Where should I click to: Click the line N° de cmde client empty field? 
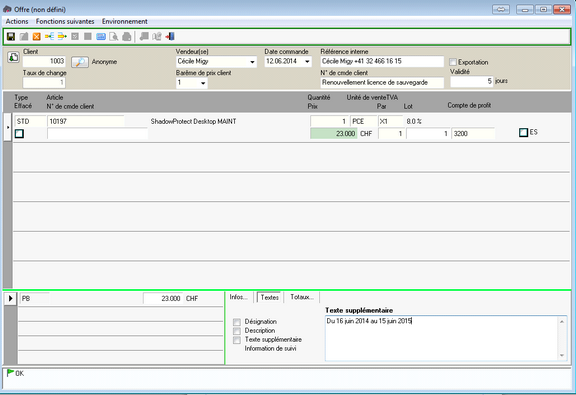[97, 133]
